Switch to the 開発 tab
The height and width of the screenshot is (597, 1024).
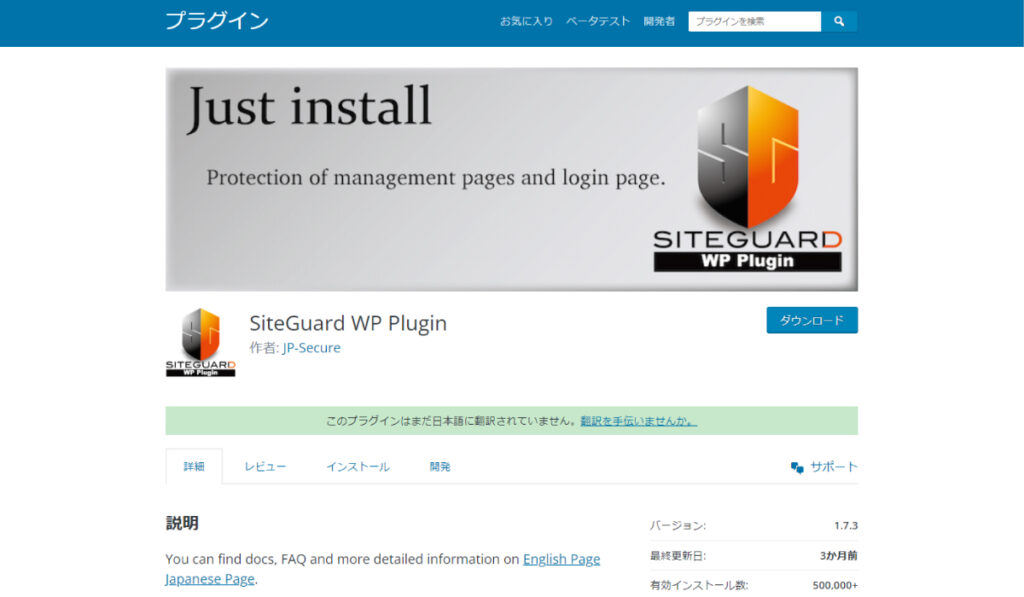click(440, 466)
